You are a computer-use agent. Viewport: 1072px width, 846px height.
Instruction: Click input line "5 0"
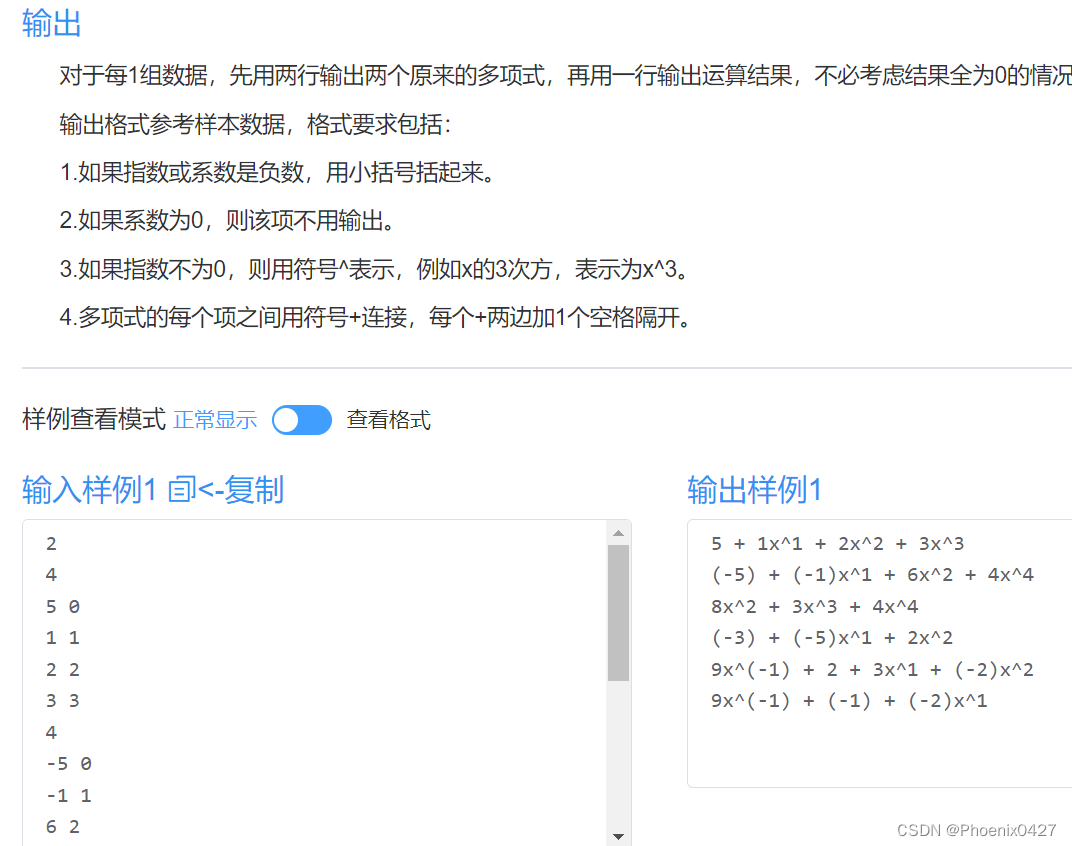coord(63,607)
